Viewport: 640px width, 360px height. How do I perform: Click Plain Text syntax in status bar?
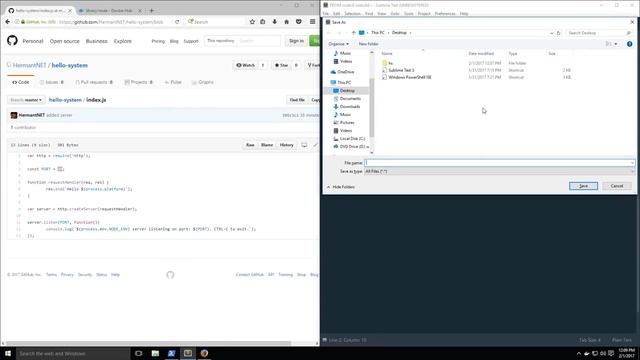pos(621,340)
